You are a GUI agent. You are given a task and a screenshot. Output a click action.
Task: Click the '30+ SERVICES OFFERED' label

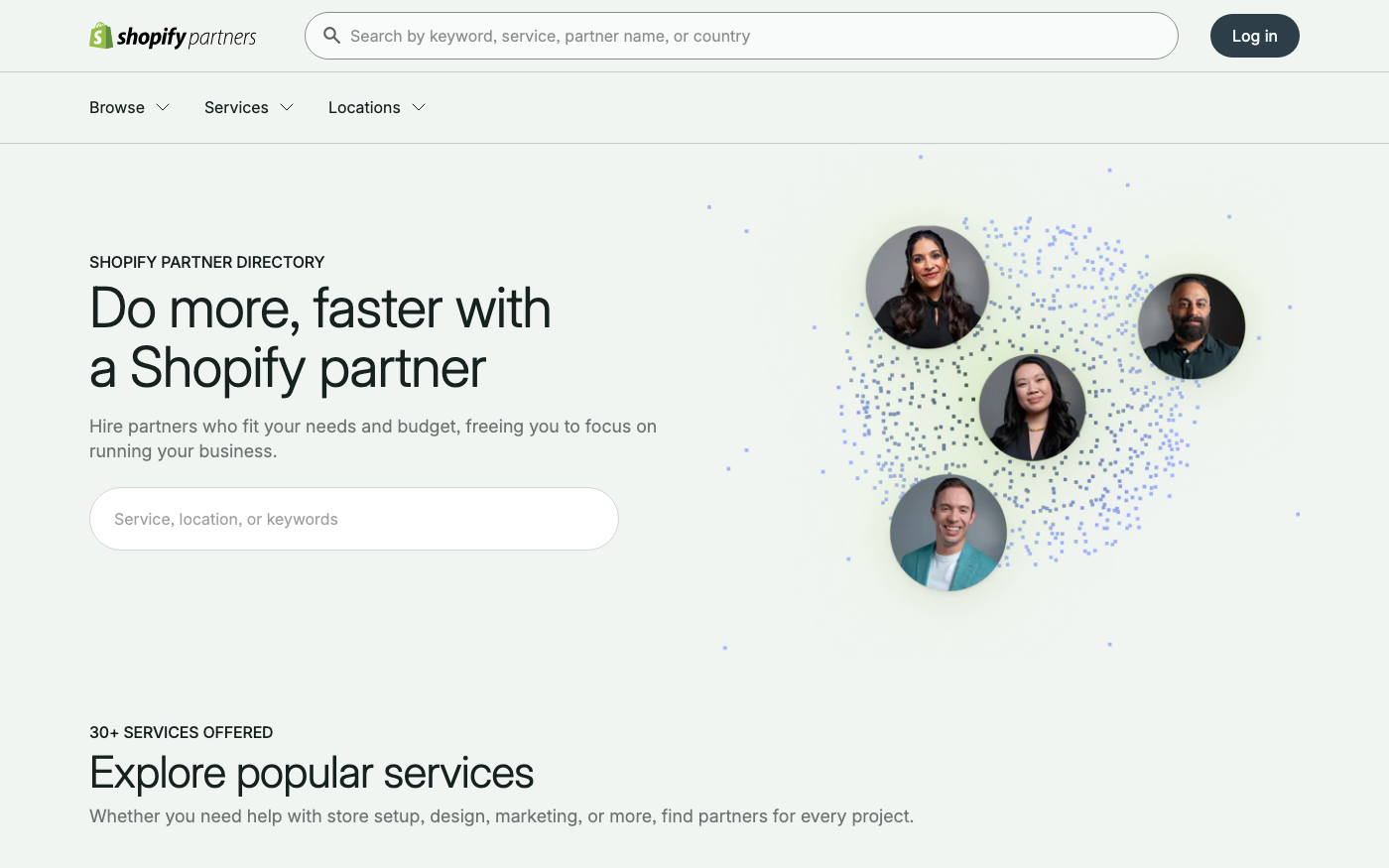(181, 732)
